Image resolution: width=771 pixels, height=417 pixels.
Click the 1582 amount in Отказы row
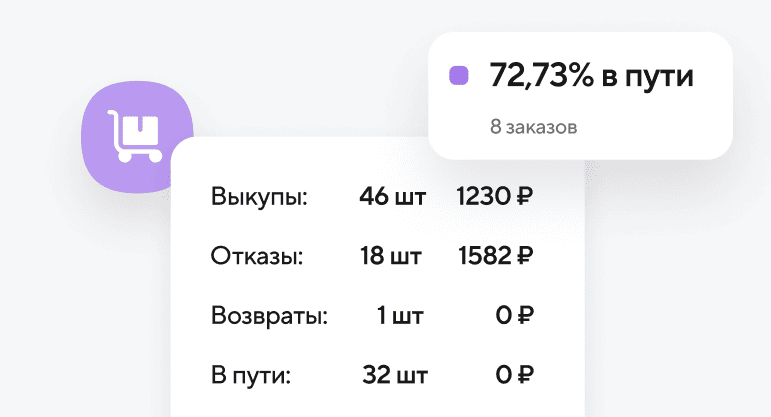[x=485, y=256]
